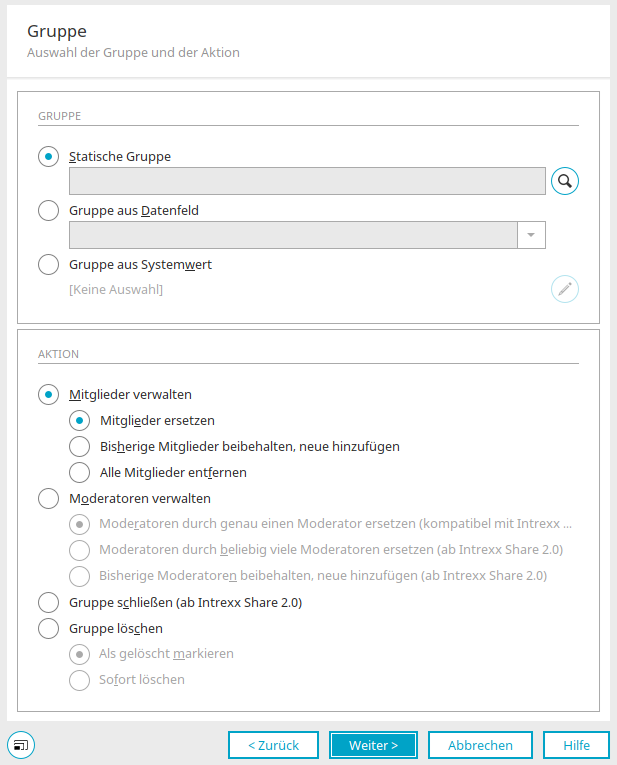The image size is (617, 765).
Task: Go back with the < Zurück button
Action: [x=273, y=745]
